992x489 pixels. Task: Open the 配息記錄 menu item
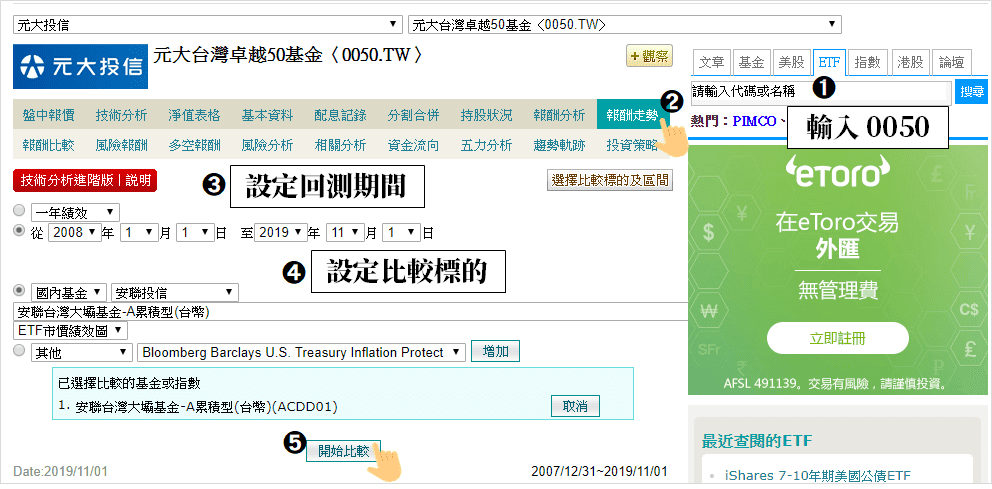(x=340, y=115)
